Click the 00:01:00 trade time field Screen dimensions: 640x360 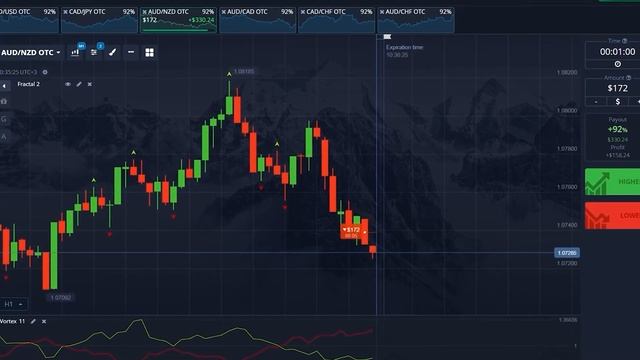617,52
